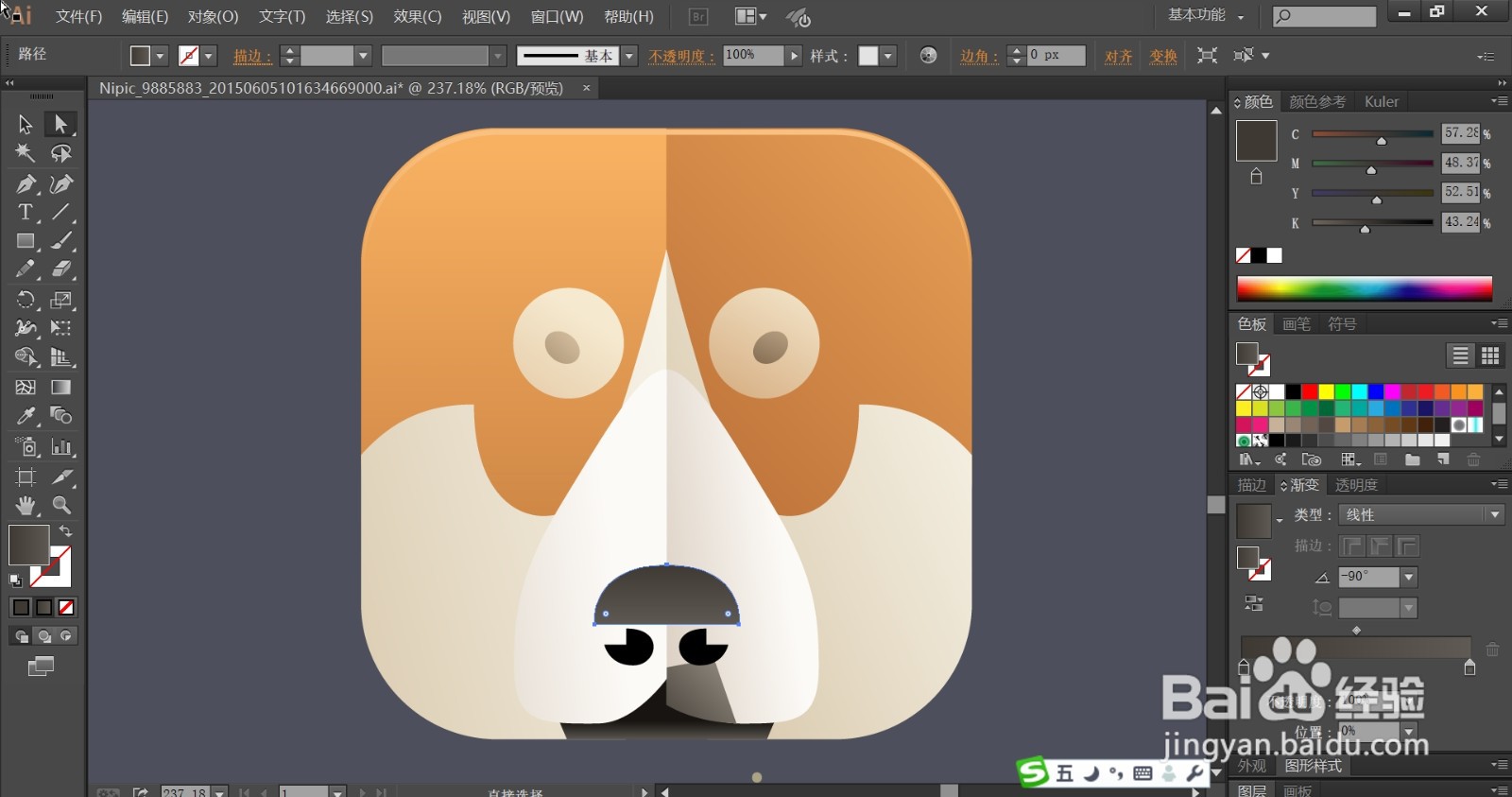Select the Lasso tool

pos(61,153)
